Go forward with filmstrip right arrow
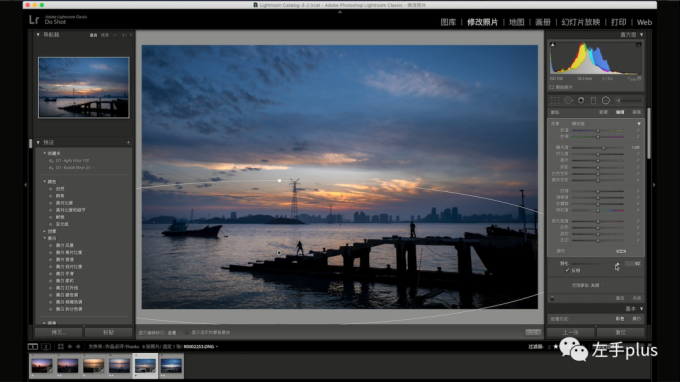 click(x=78, y=346)
